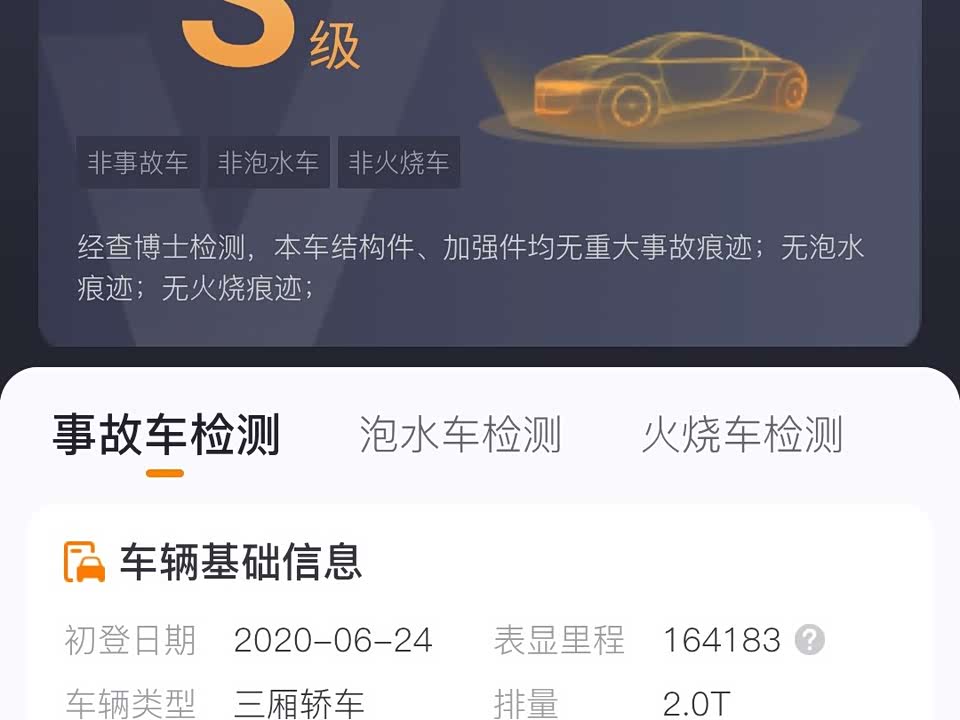Tap the 2.0T displacement value
Viewport: 960px width, 720px height.
(x=697, y=704)
